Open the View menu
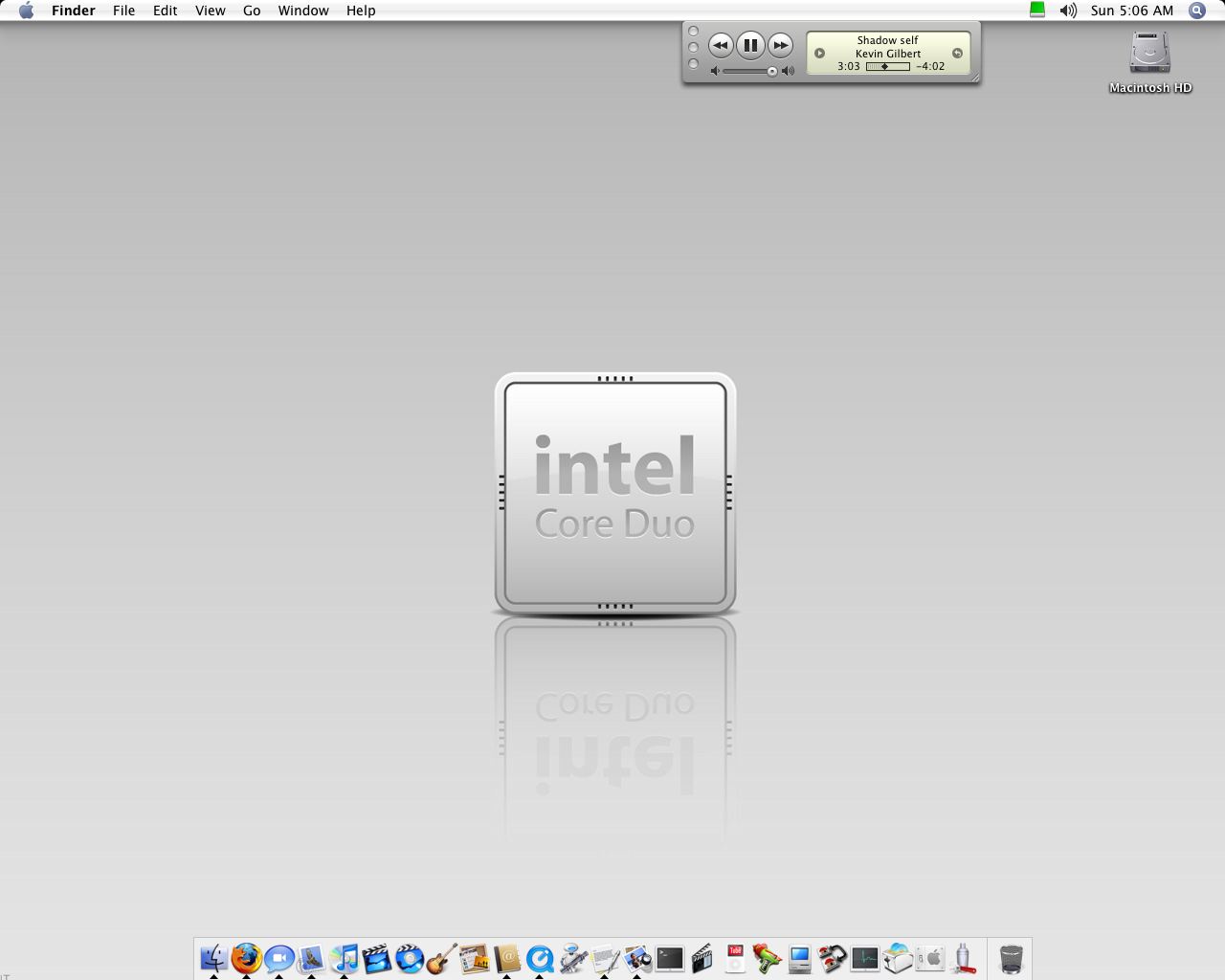Viewport: 1225px width, 980px height. point(210,11)
